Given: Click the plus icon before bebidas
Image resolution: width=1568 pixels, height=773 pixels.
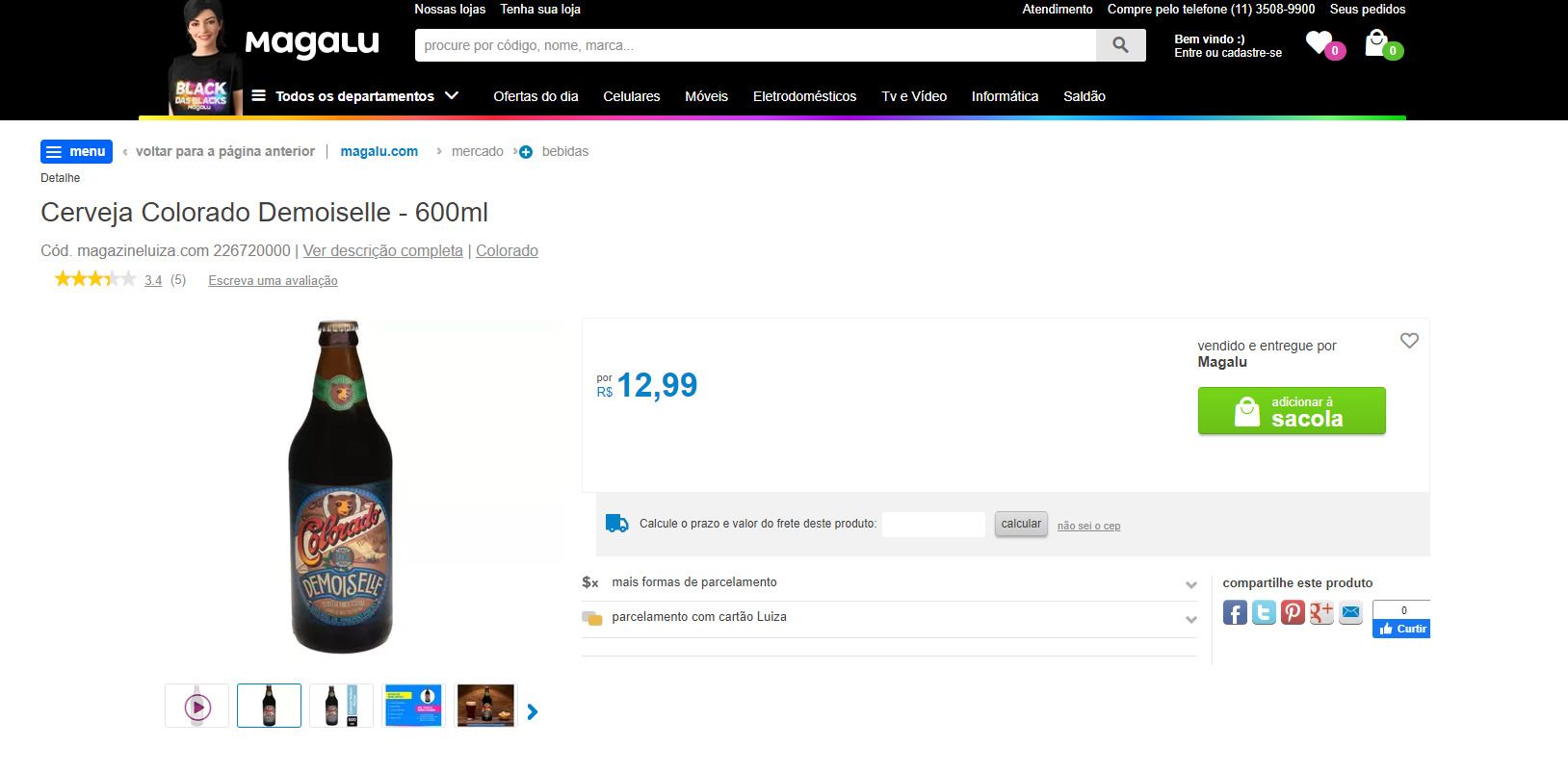Looking at the screenshot, I should (526, 152).
